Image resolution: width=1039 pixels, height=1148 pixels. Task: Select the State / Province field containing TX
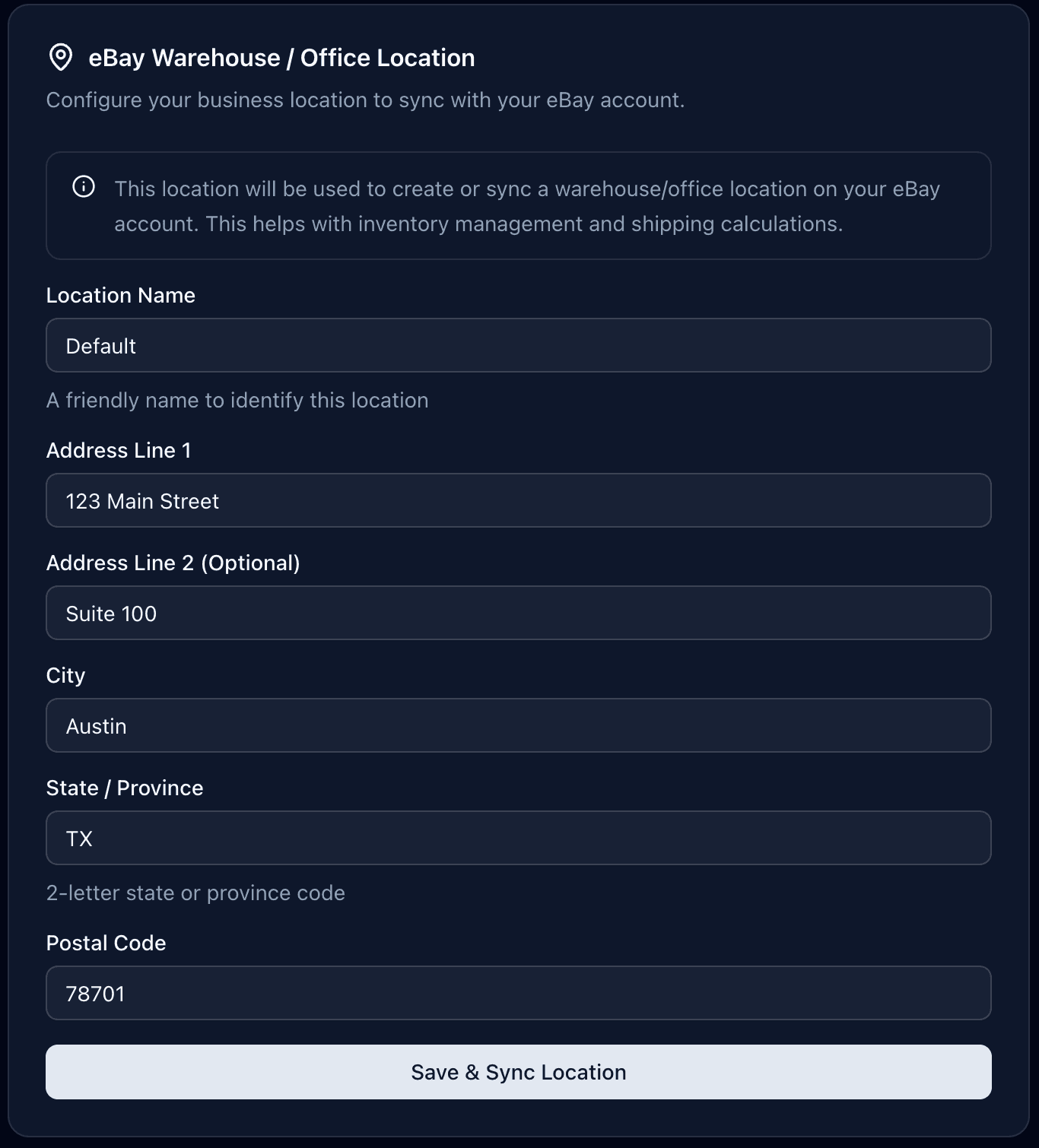[x=519, y=838]
